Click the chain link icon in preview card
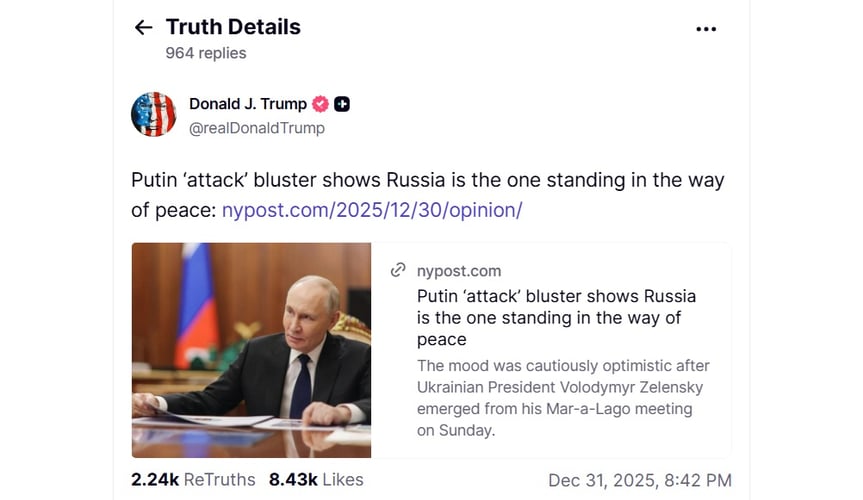The width and height of the screenshot is (863, 500). [x=398, y=271]
